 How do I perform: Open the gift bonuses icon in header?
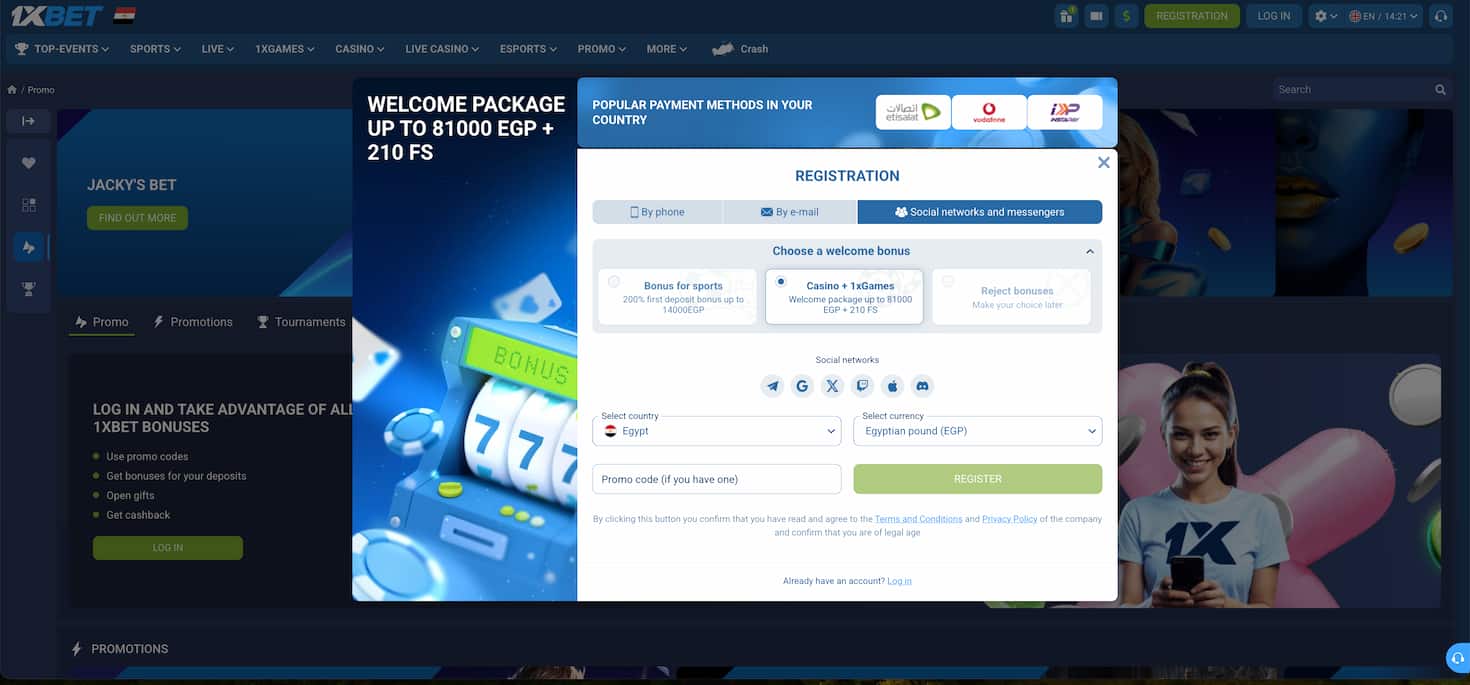tap(1066, 16)
